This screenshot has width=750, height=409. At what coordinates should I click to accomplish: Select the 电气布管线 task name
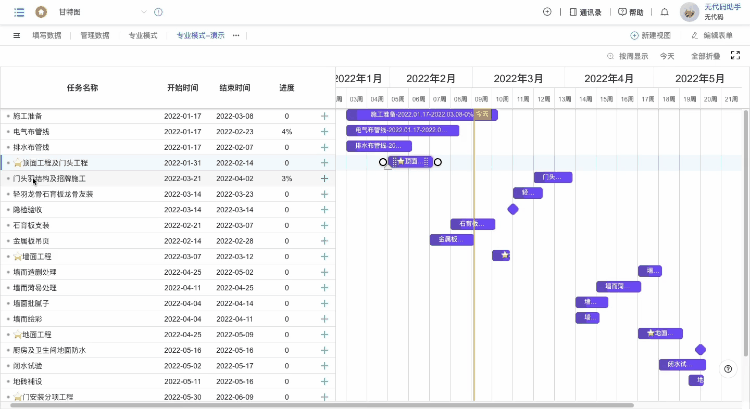(x=31, y=132)
